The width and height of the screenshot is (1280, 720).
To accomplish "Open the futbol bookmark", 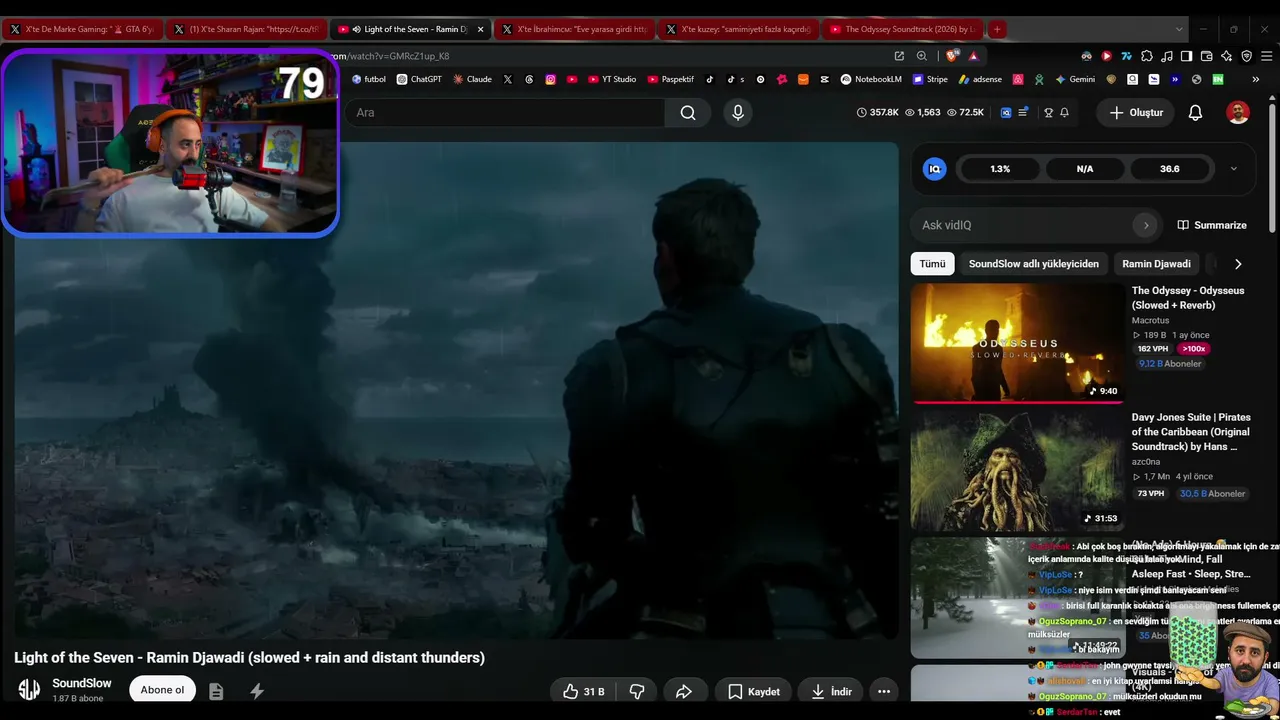I will coord(368,79).
